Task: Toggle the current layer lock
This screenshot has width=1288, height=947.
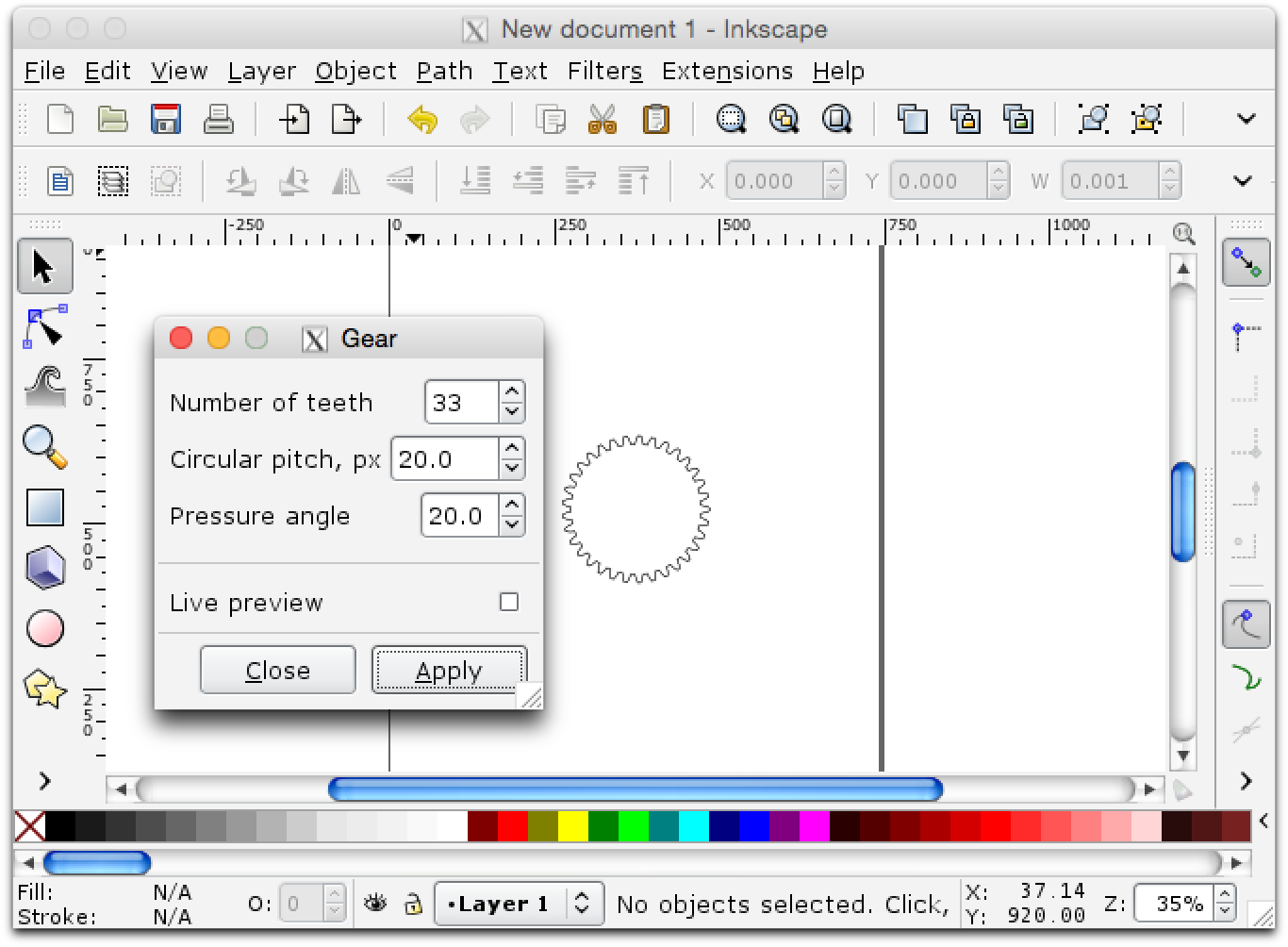Action: tap(413, 904)
